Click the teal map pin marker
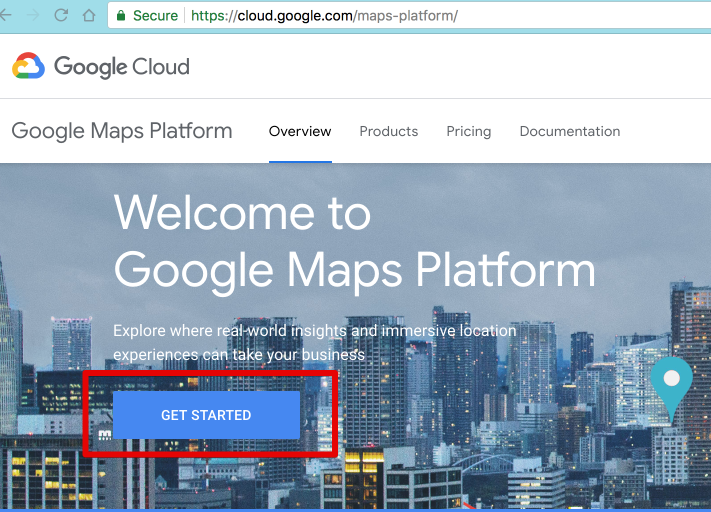 [672, 390]
